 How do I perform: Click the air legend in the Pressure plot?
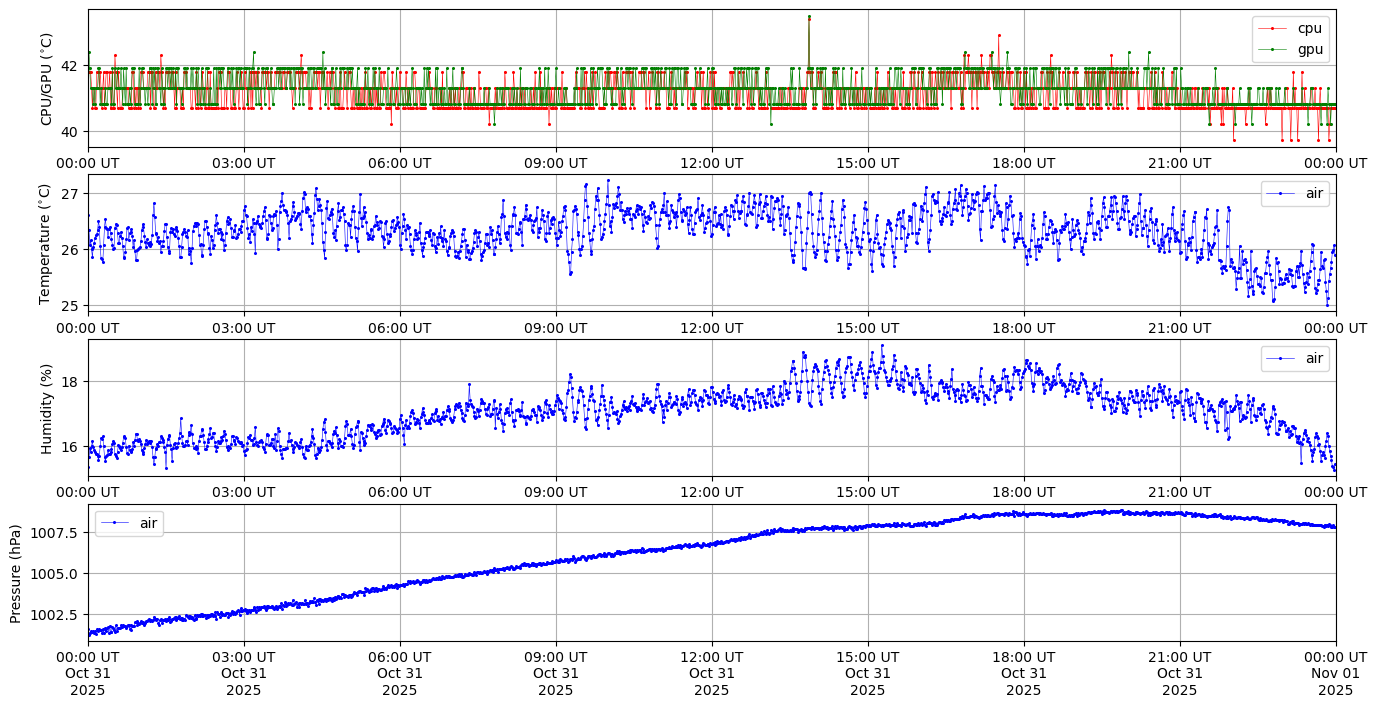point(129,523)
